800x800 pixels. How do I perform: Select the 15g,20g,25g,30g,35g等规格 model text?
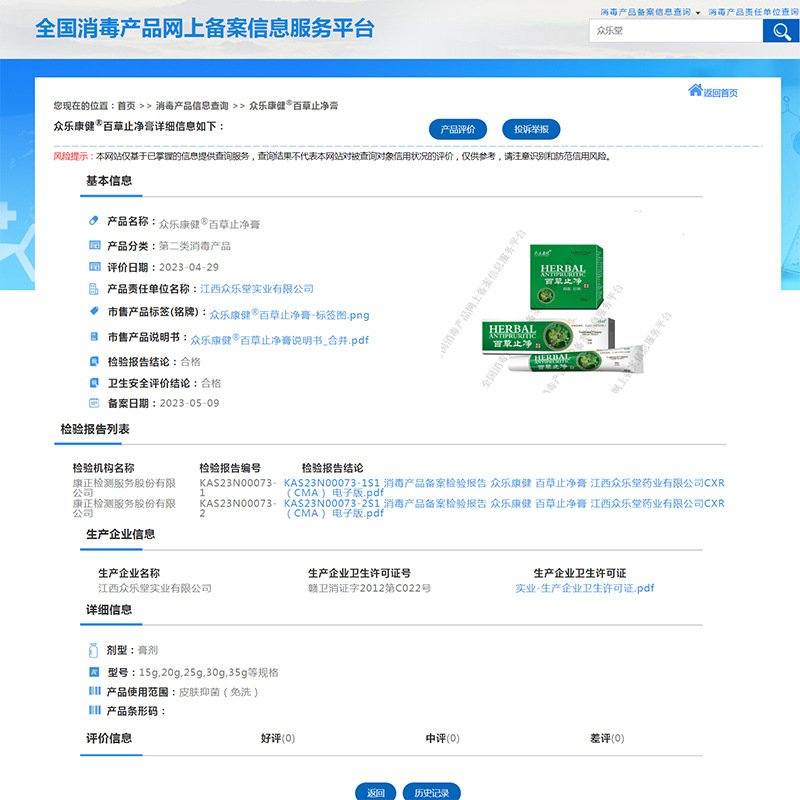[209, 672]
